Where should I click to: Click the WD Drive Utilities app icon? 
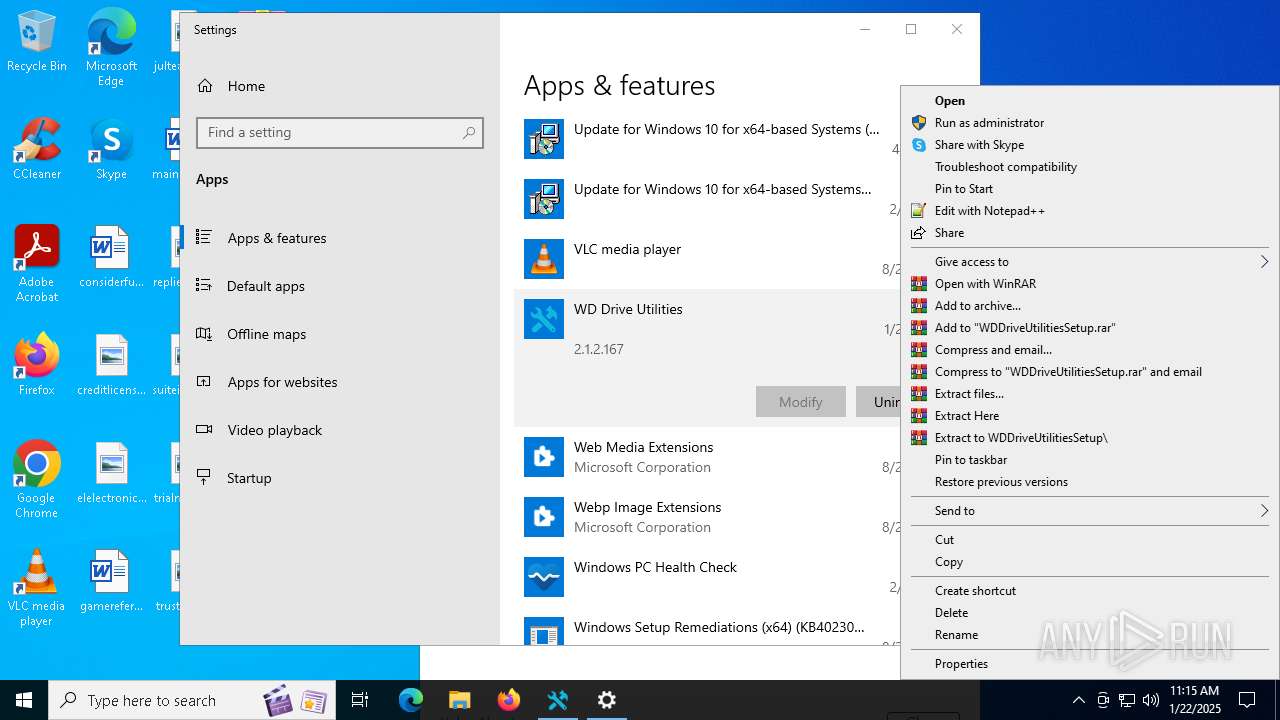(x=544, y=319)
